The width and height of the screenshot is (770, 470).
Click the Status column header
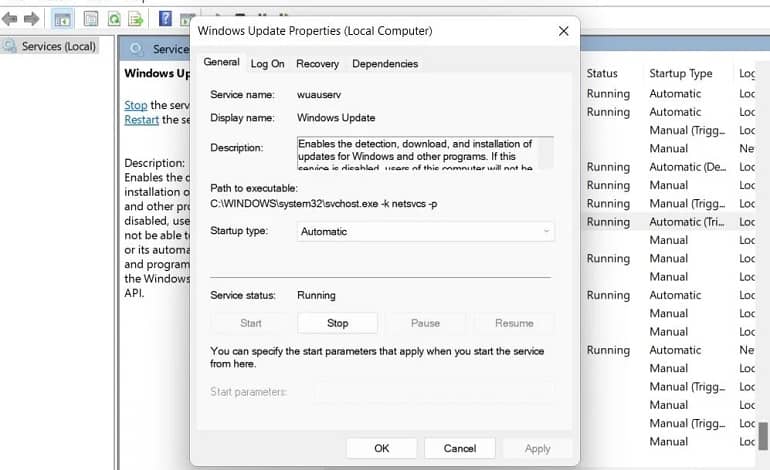pyautogui.click(x=602, y=73)
